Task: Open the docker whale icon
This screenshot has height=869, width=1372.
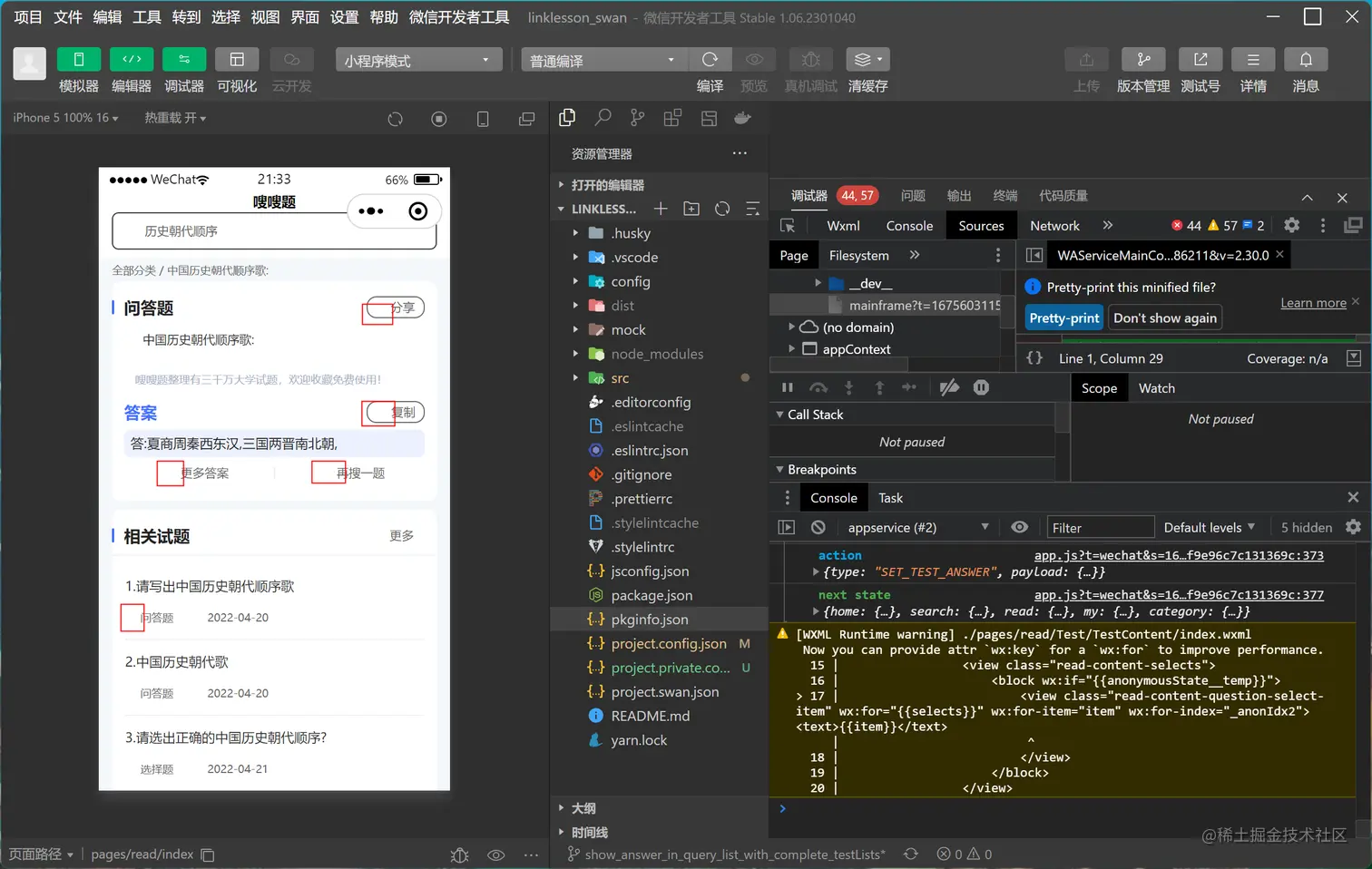Action: [742, 117]
